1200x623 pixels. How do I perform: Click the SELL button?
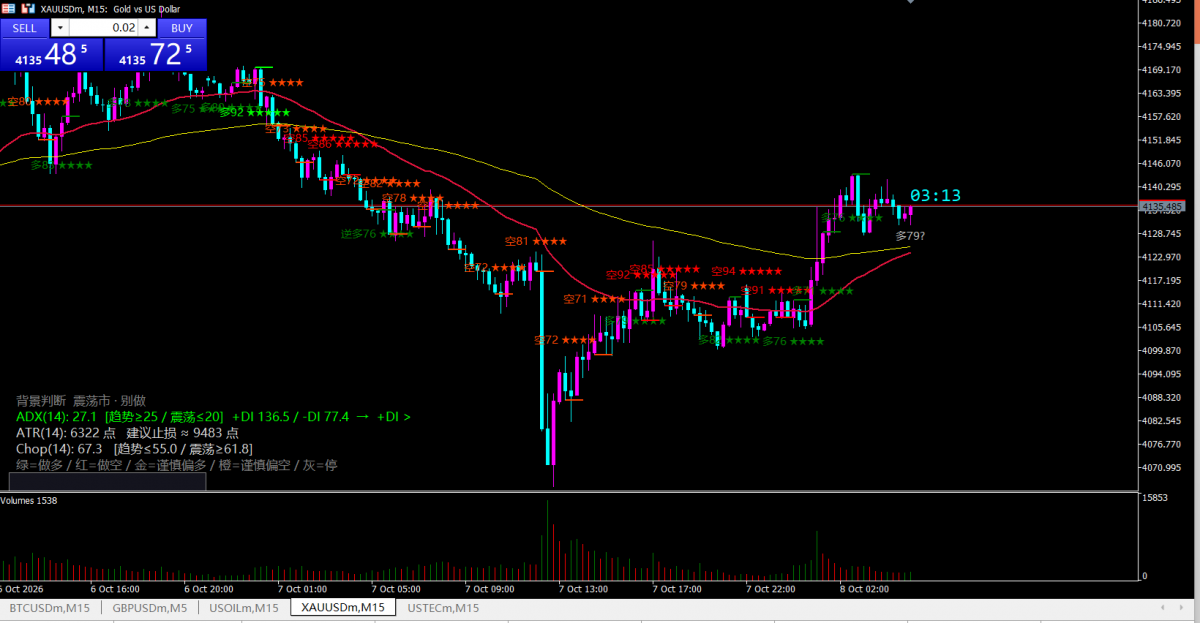pos(24,28)
